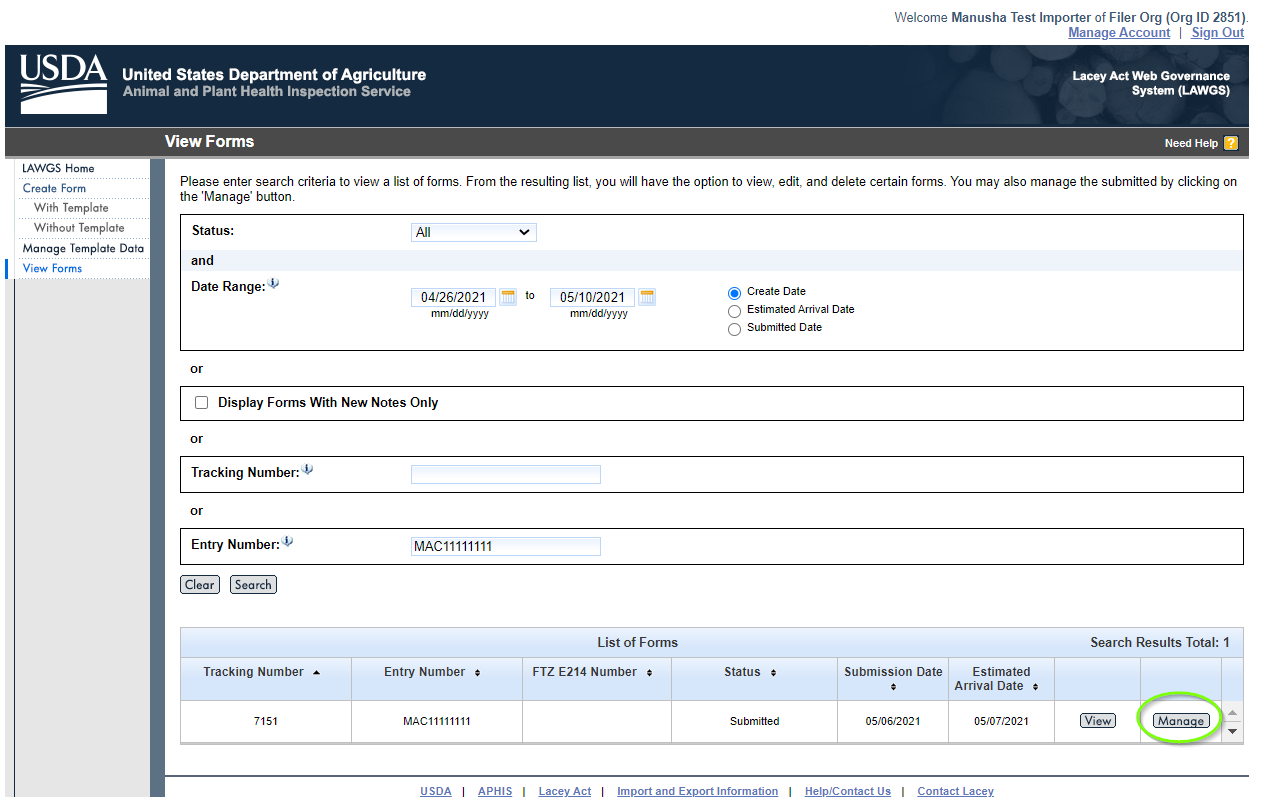Select the Submitted Date radio option
The image size is (1278, 810).
pyautogui.click(x=734, y=329)
